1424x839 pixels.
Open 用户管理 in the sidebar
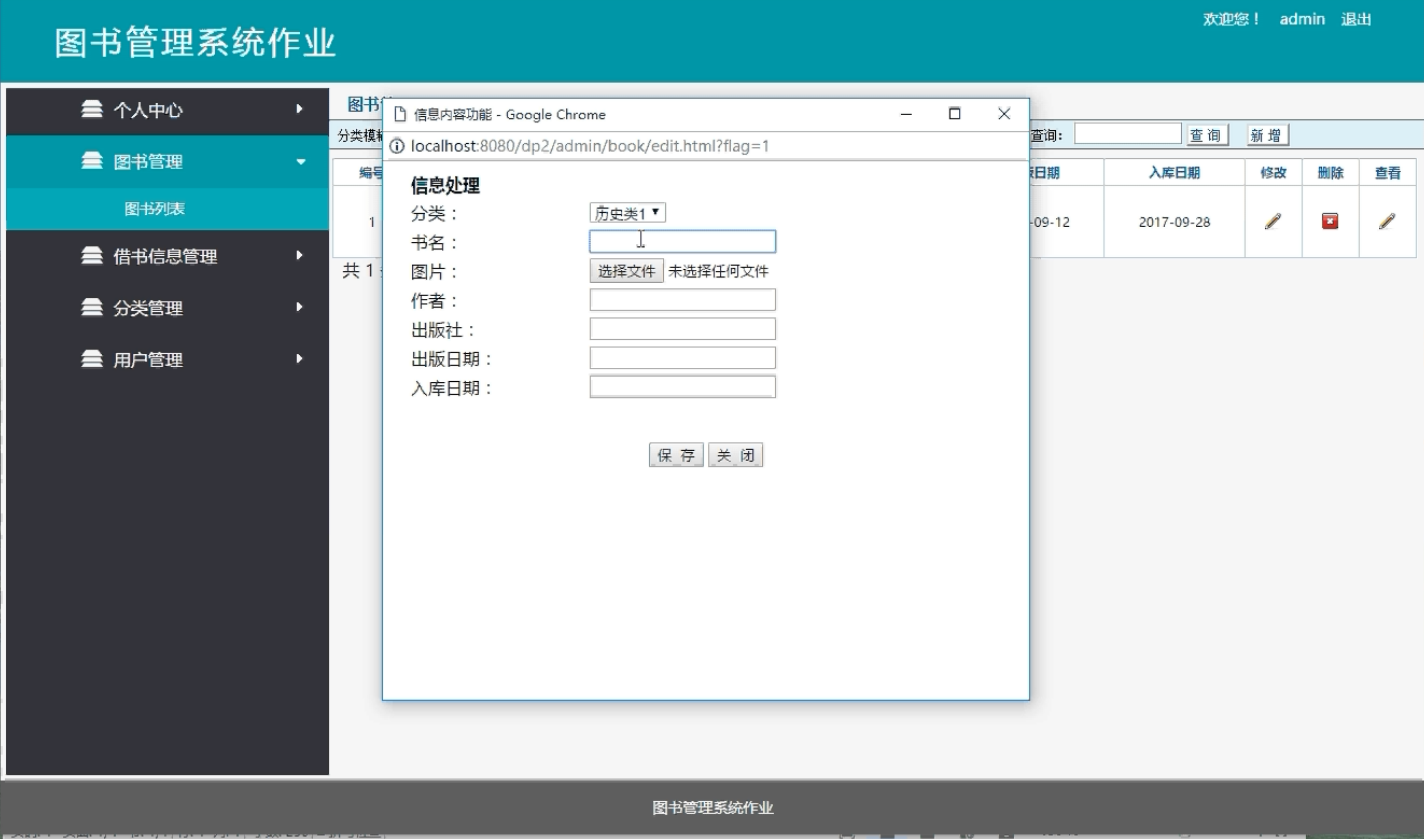point(167,359)
